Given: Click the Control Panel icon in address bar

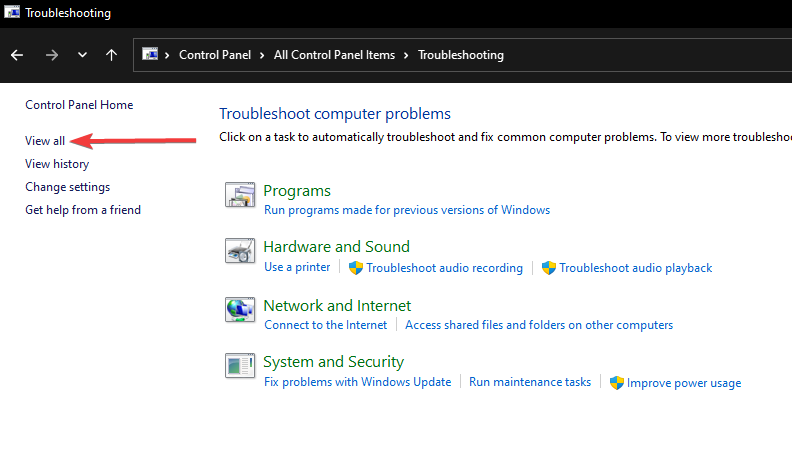Looking at the screenshot, I should (150, 55).
